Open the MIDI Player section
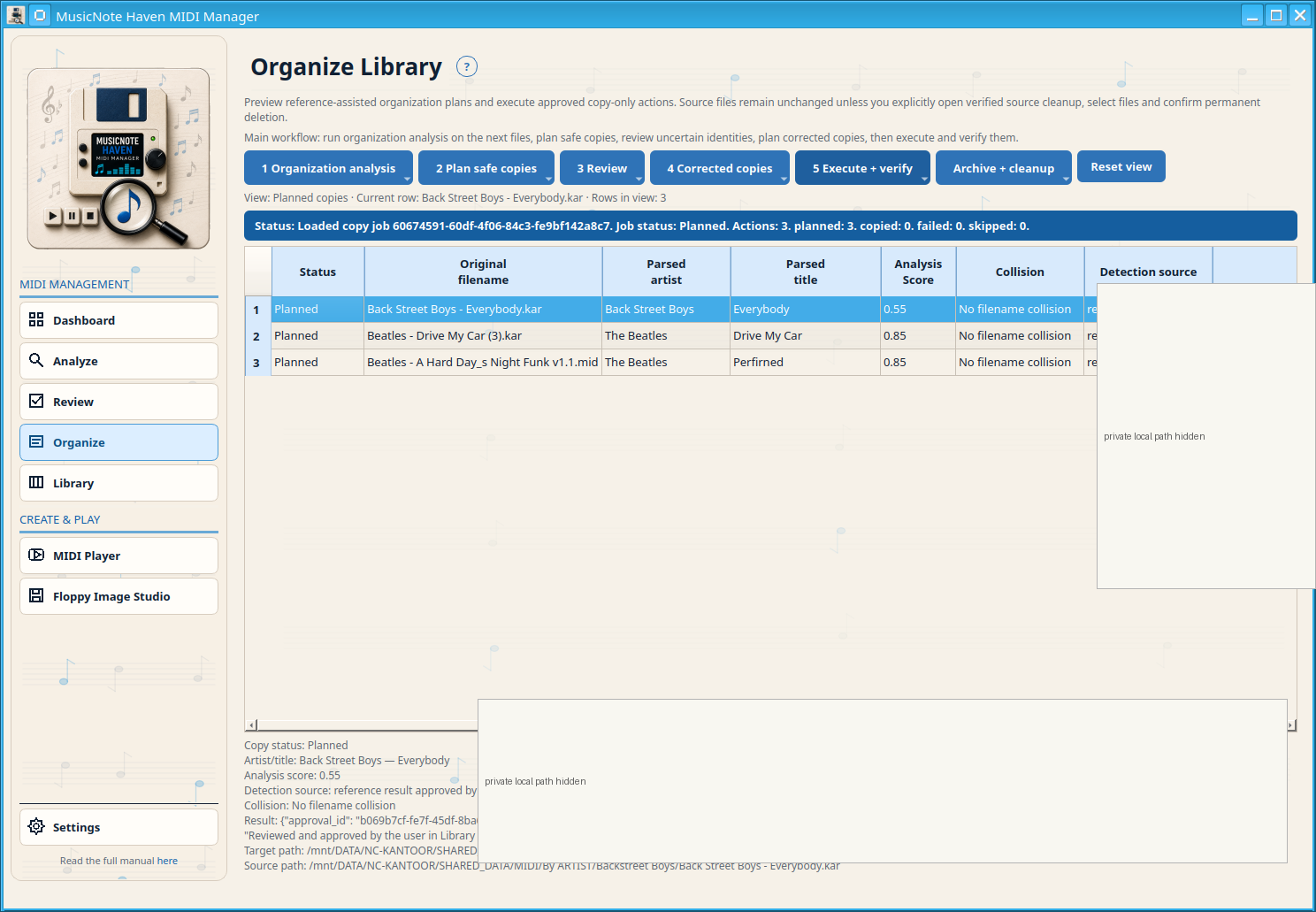Screen dimensions: 1316x912 pyautogui.click(x=119, y=556)
